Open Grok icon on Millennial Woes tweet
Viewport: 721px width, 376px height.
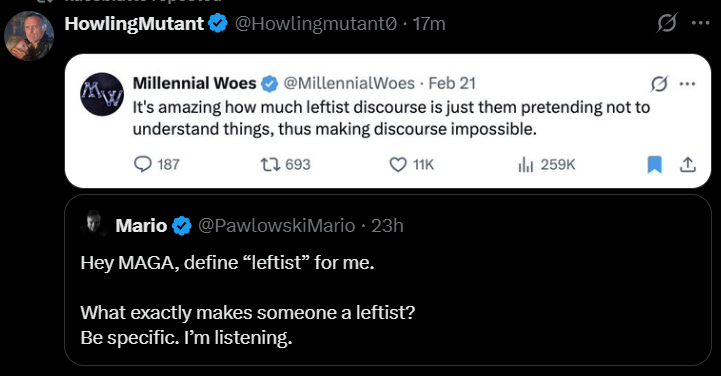(x=659, y=84)
